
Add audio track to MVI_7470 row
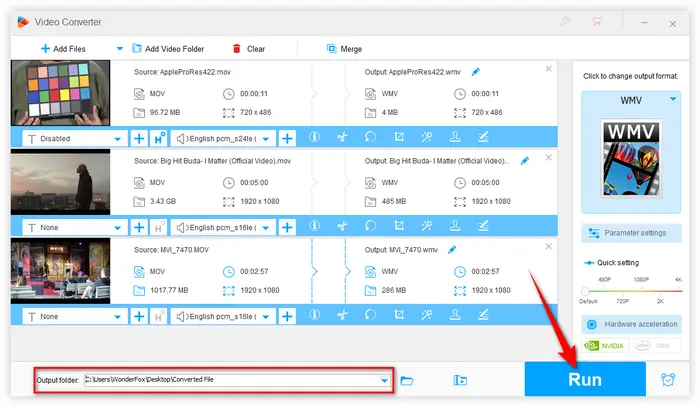pos(287,316)
